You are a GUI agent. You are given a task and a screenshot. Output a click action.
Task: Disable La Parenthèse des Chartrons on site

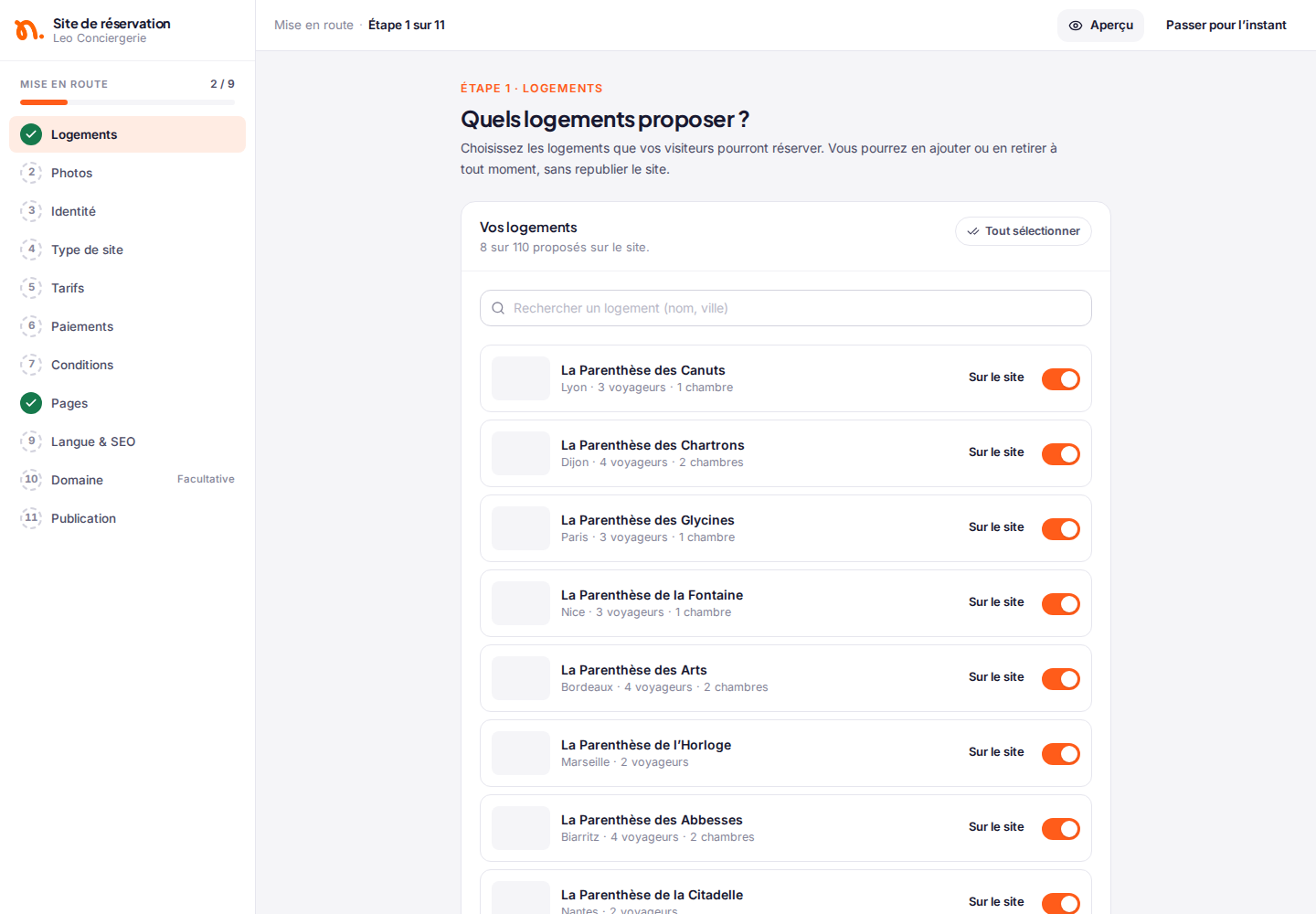point(1061,453)
